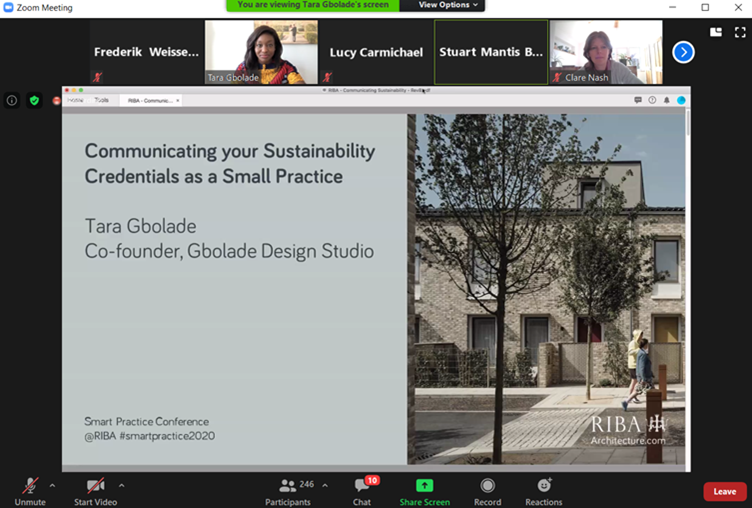Click the comment icon in PDF viewer
The height and width of the screenshot is (508, 752).
click(638, 100)
